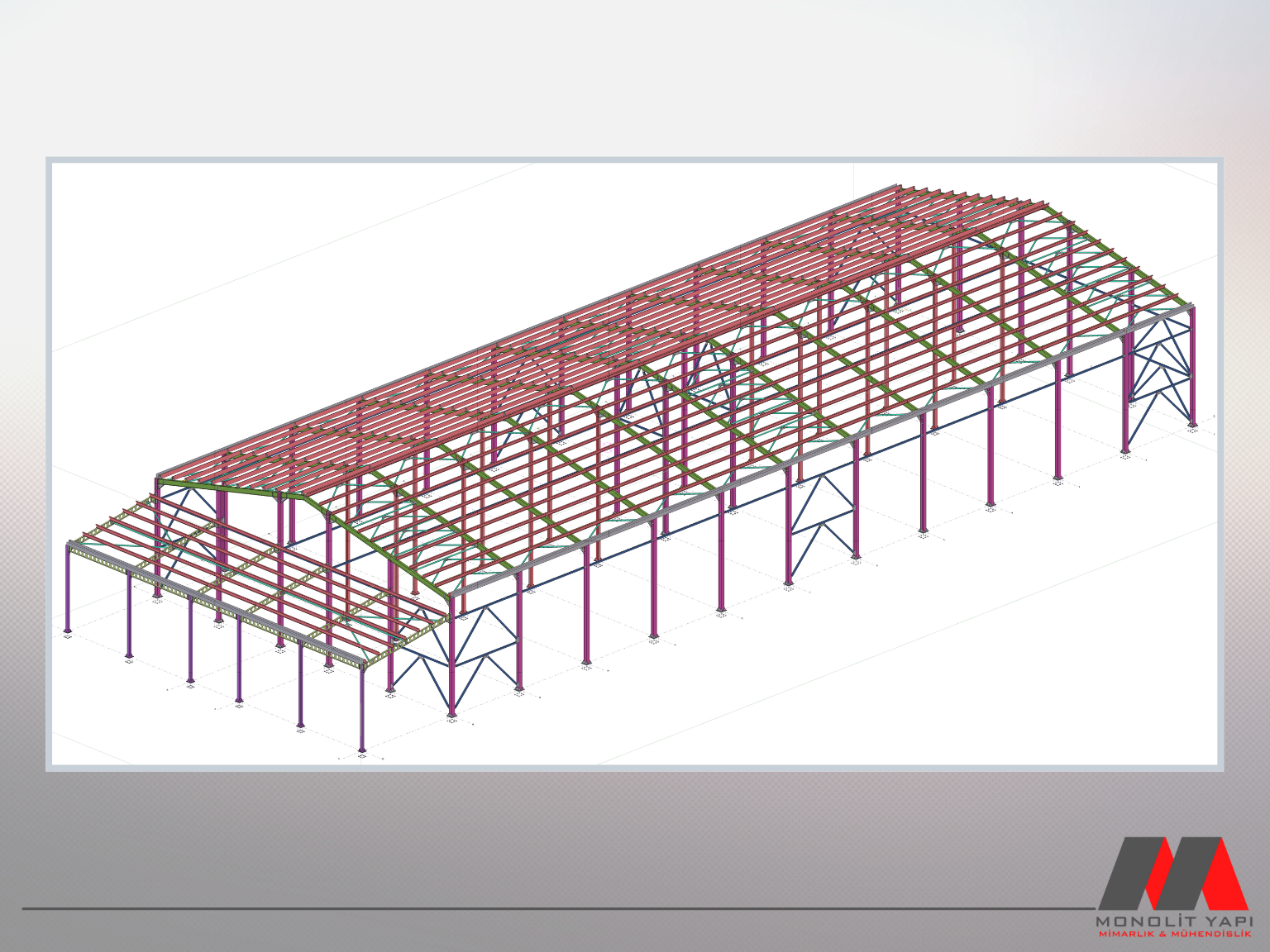This screenshot has height=952, width=1270.
Task: Click the Monolit Yapı M-shaped logo
Action: [x=1172, y=873]
